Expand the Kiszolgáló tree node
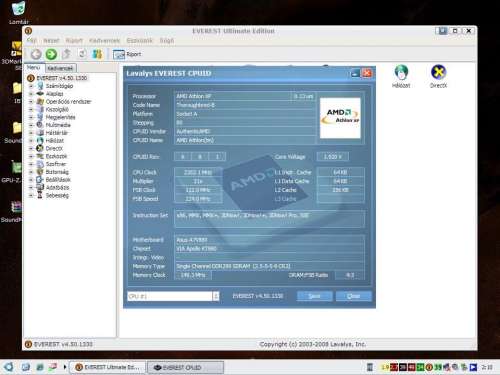Viewport: 500px width, 375px height. [31, 109]
